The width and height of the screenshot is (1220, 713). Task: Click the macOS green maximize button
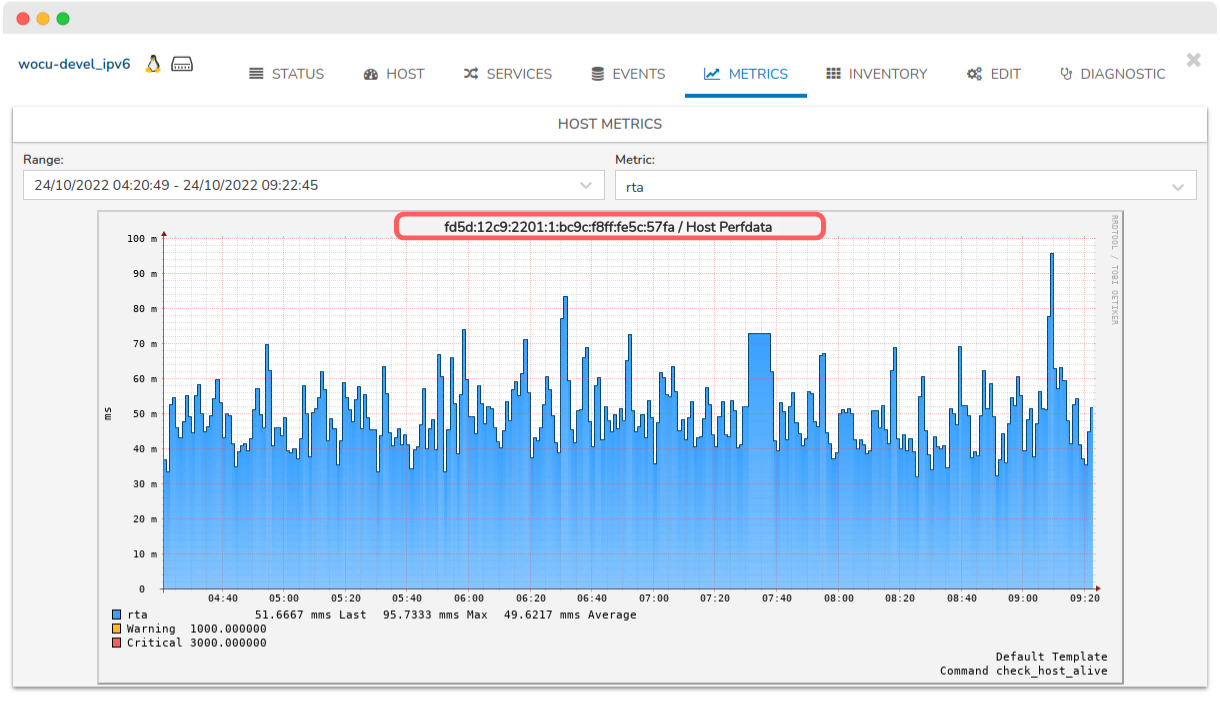(x=63, y=19)
